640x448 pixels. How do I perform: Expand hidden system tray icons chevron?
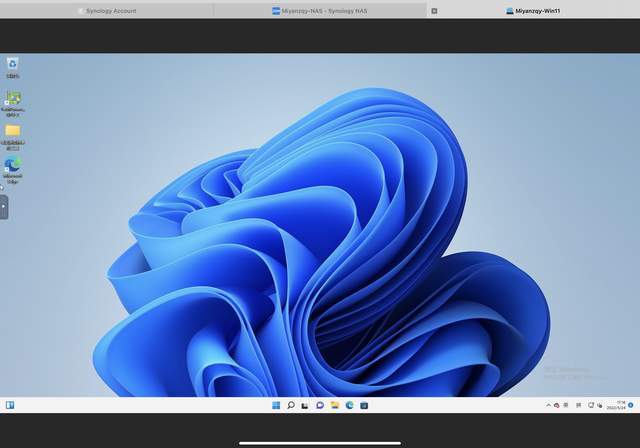point(548,405)
